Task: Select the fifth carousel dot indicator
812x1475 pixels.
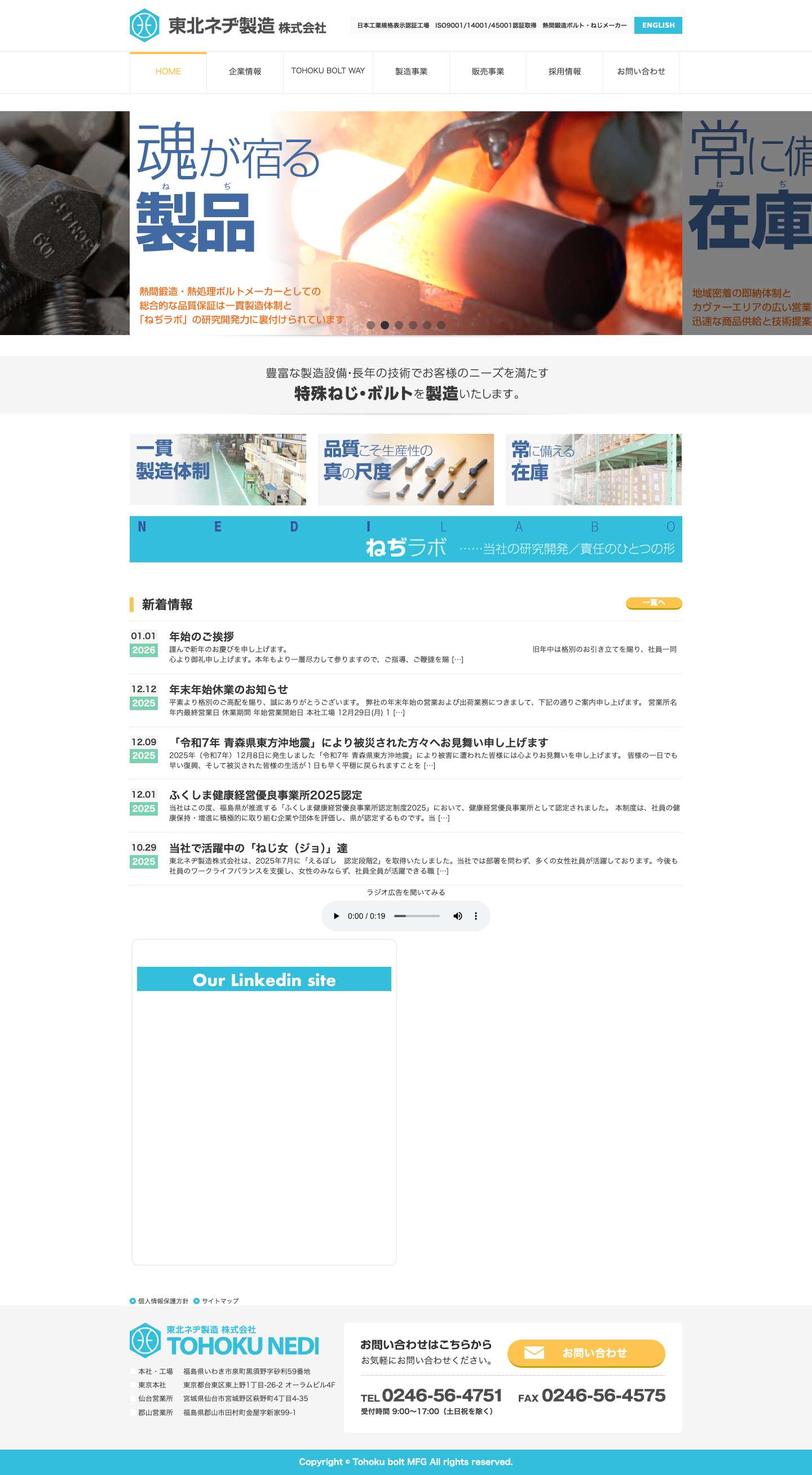Action: pos(427,325)
